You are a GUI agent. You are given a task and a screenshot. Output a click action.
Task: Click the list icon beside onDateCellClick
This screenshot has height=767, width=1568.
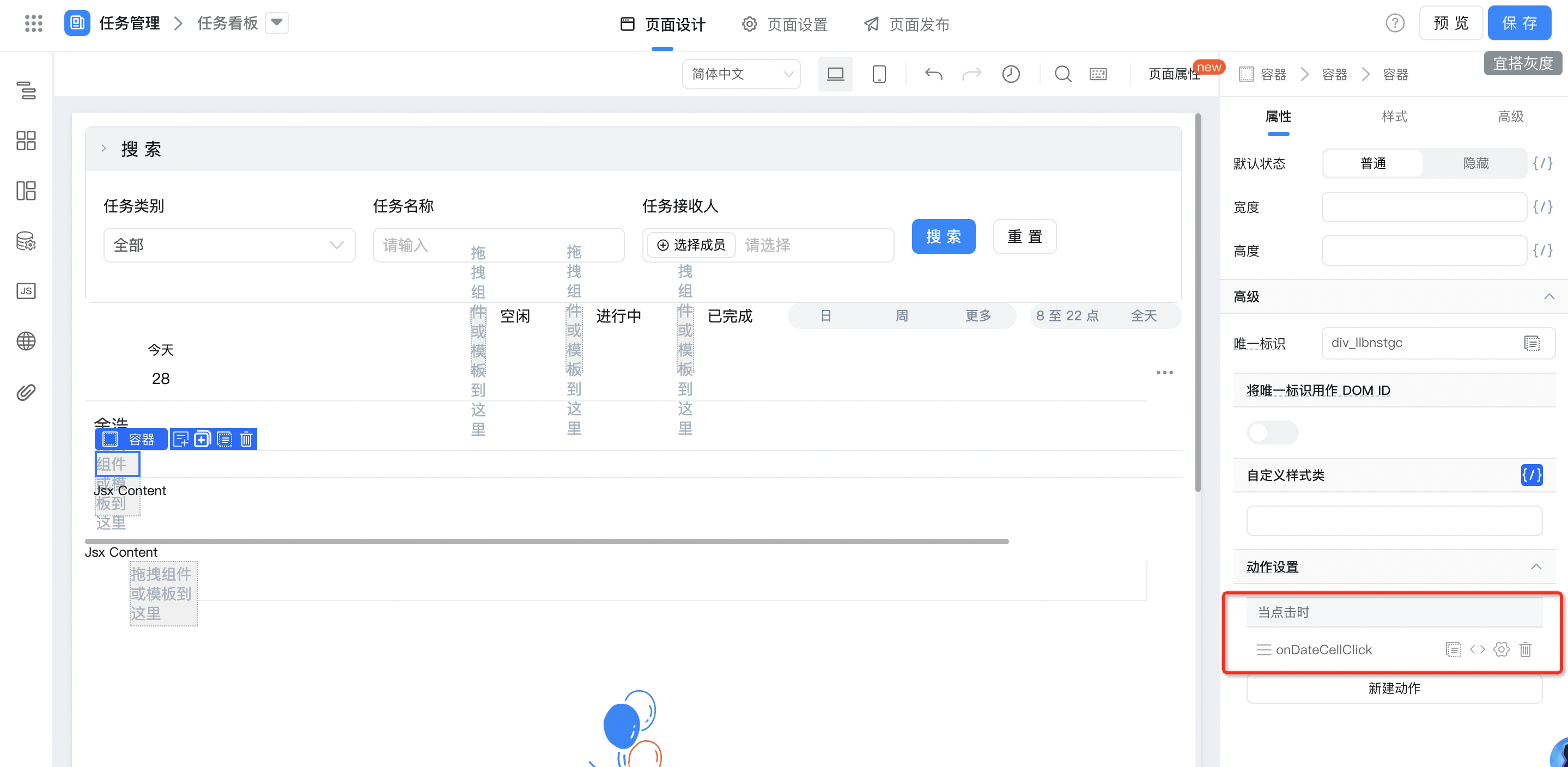tap(1453, 649)
